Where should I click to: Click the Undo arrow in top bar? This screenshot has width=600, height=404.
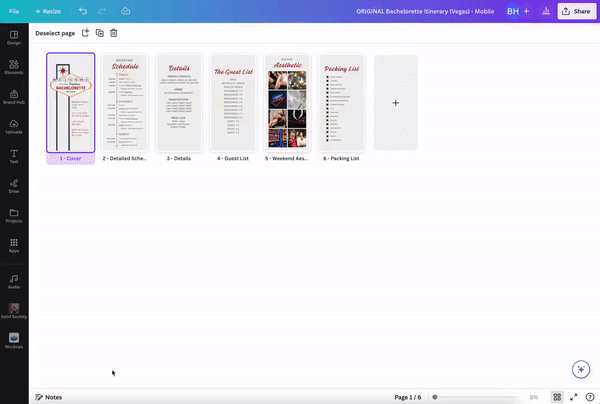pos(82,11)
